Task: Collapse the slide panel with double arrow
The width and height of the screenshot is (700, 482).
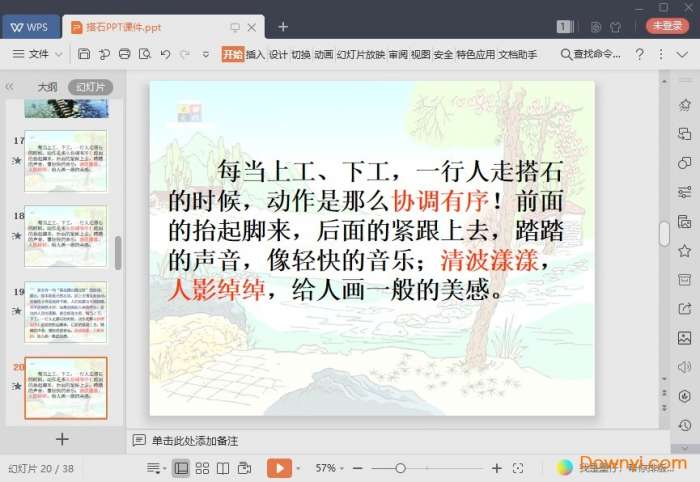Action: [x=9, y=87]
